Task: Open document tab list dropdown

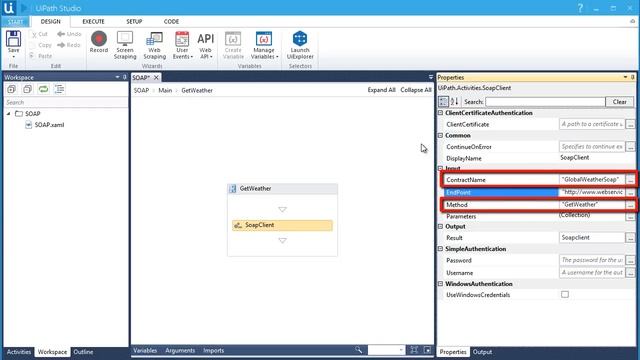Action: (431, 77)
